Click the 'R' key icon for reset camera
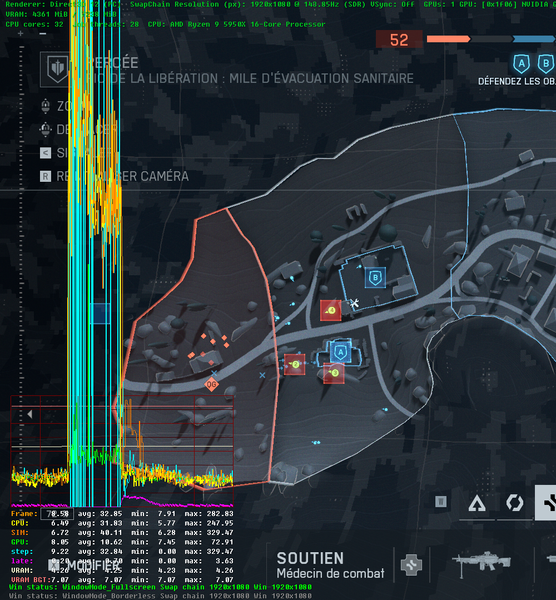This screenshot has height=600, width=556. coord(46,176)
